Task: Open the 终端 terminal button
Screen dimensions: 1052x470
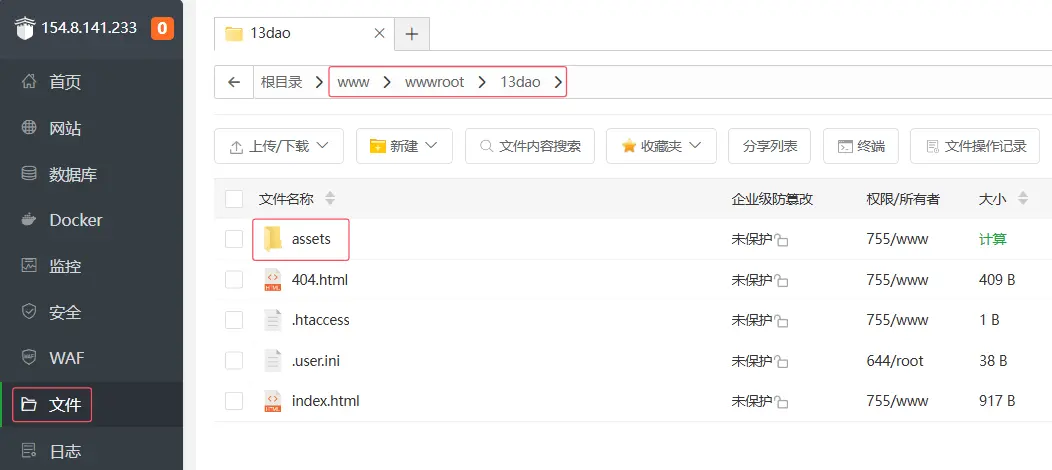Action: click(x=861, y=146)
